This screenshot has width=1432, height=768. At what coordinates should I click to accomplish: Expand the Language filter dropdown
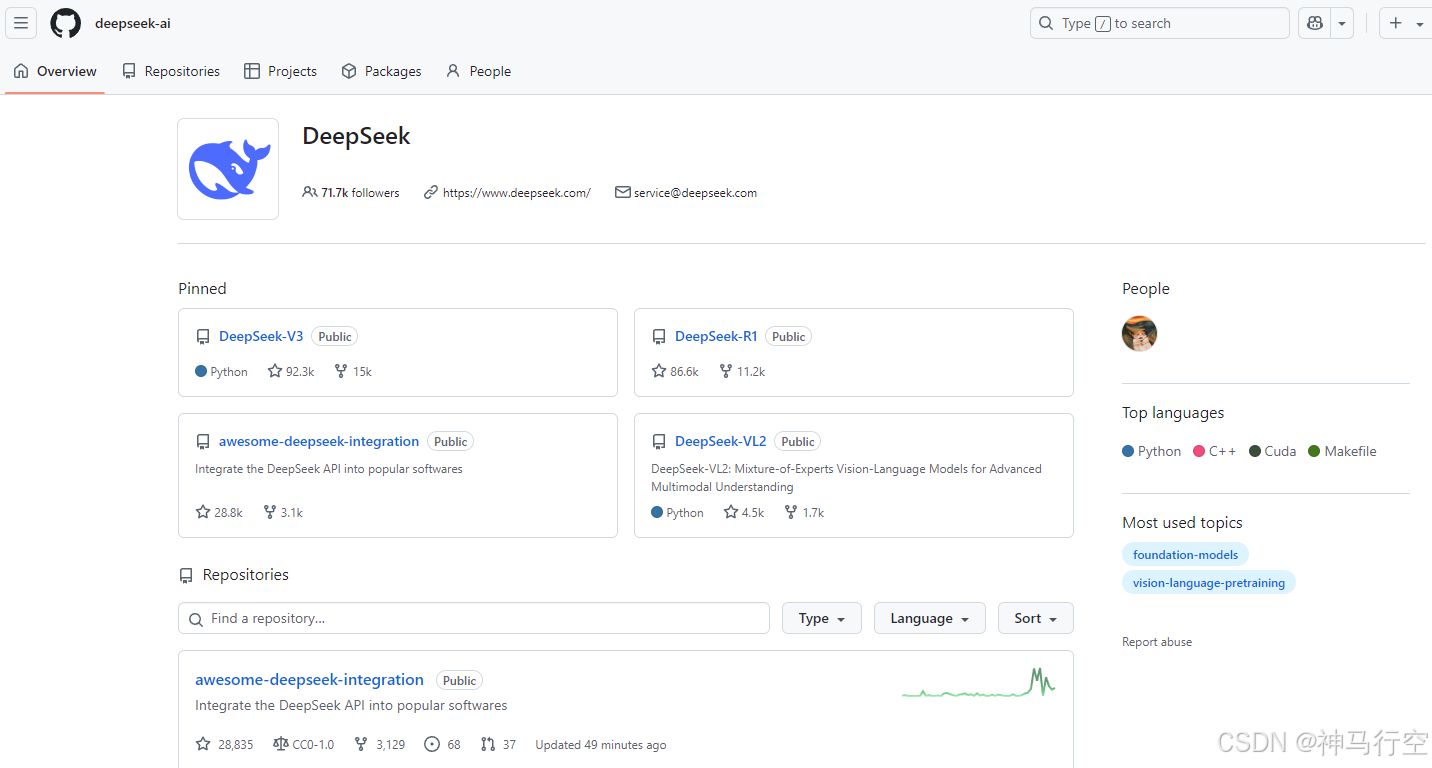930,618
